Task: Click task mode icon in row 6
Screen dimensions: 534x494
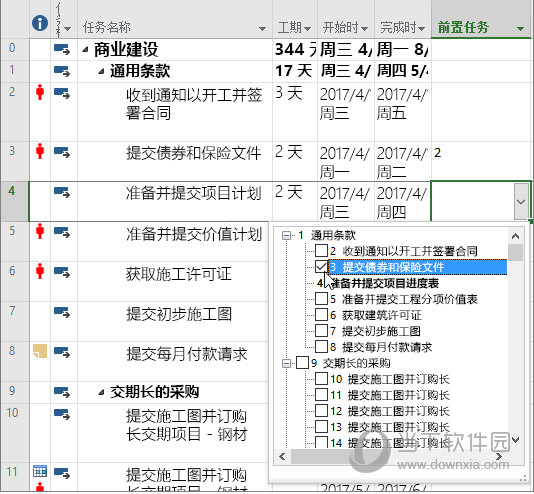Action: [x=62, y=273]
